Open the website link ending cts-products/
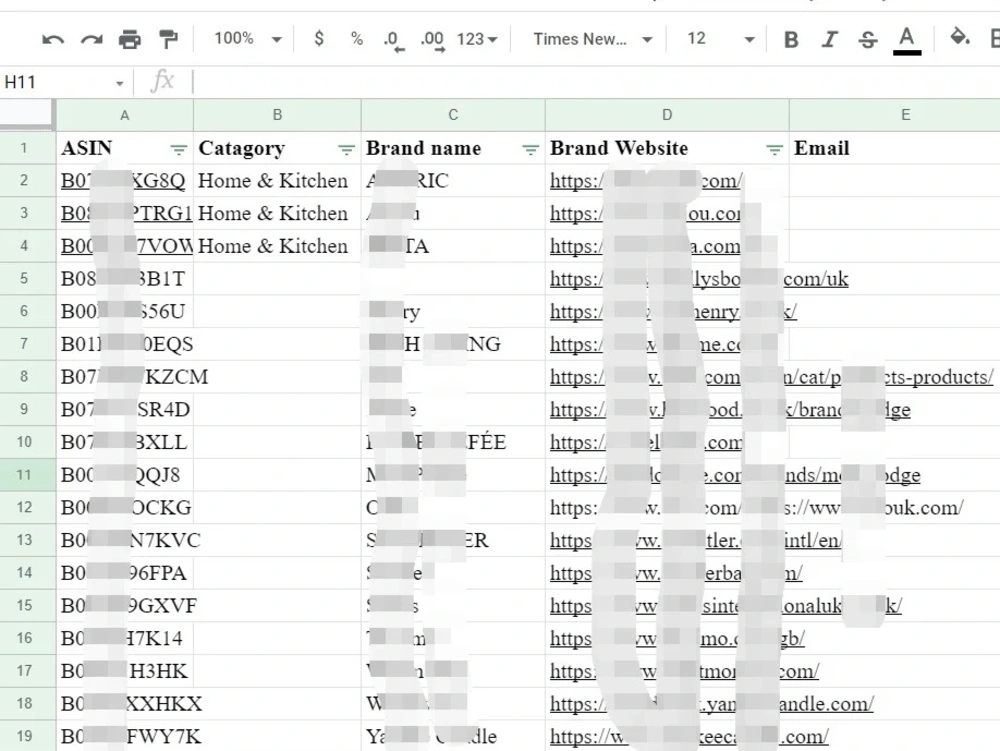 pos(772,377)
